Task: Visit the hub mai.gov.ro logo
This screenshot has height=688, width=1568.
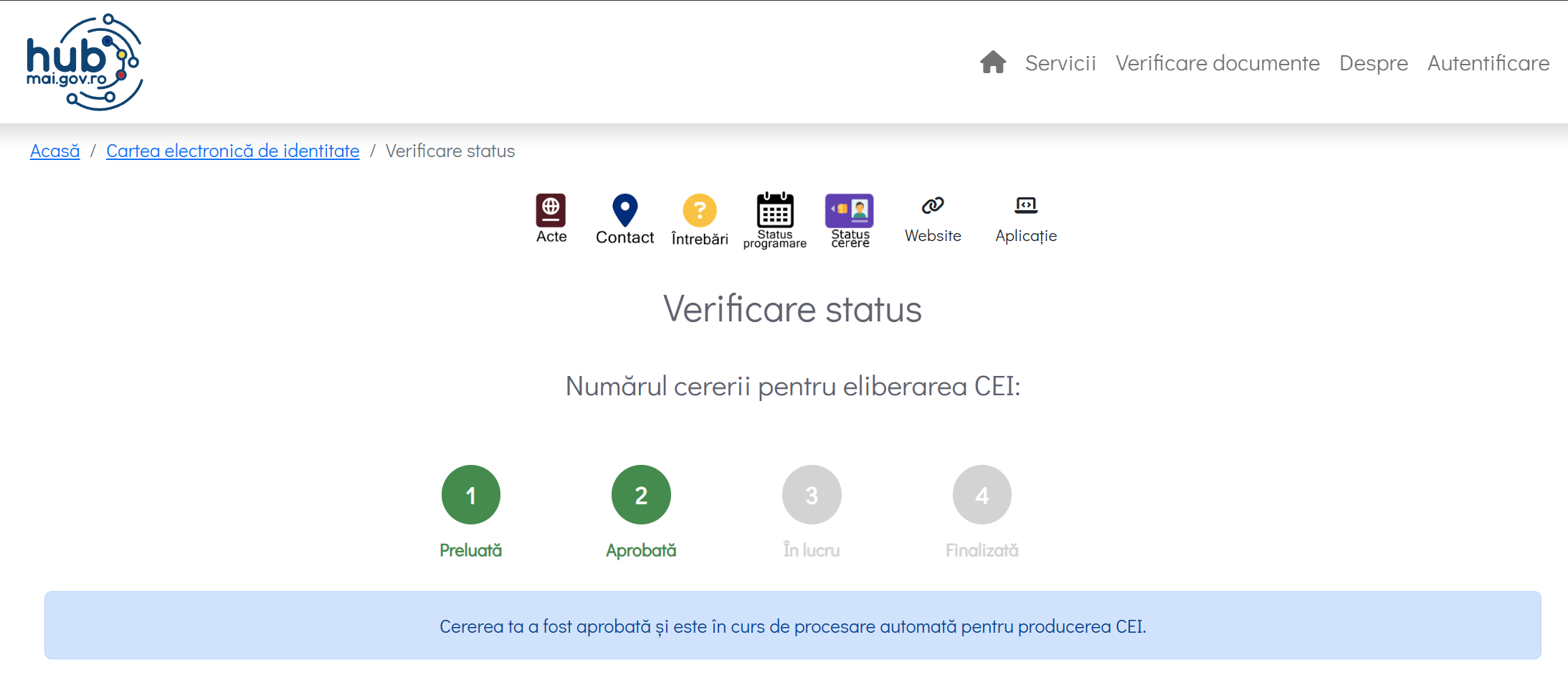Action: click(x=85, y=62)
